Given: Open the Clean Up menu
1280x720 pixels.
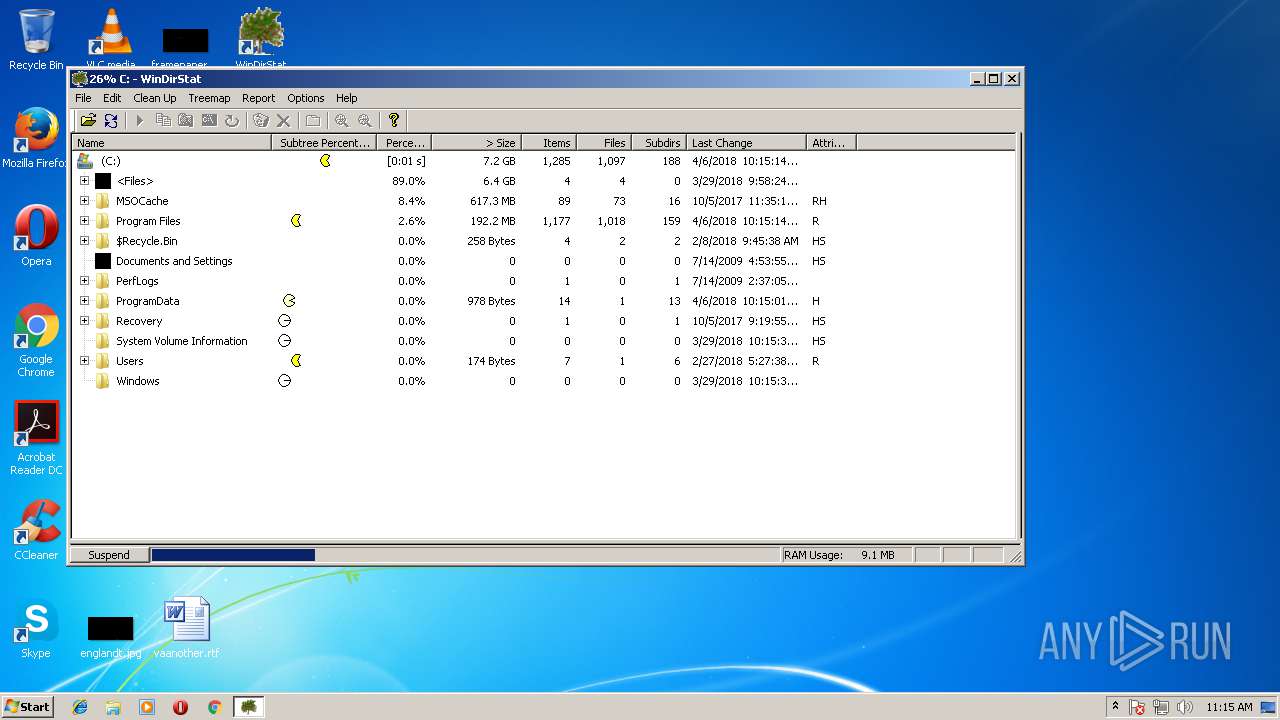Looking at the screenshot, I should 155,98.
